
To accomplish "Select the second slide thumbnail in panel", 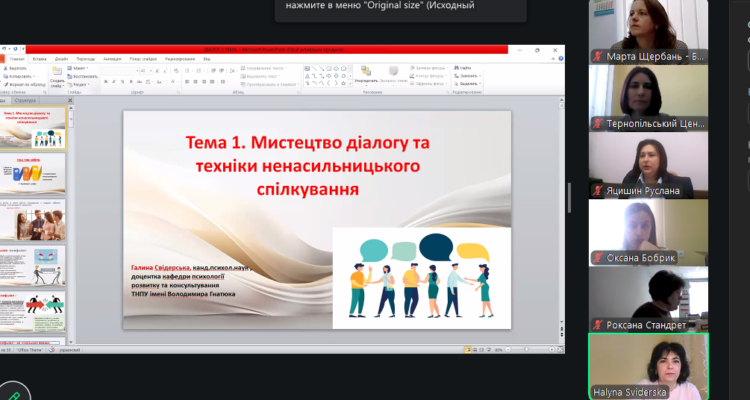I will [34, 173].
